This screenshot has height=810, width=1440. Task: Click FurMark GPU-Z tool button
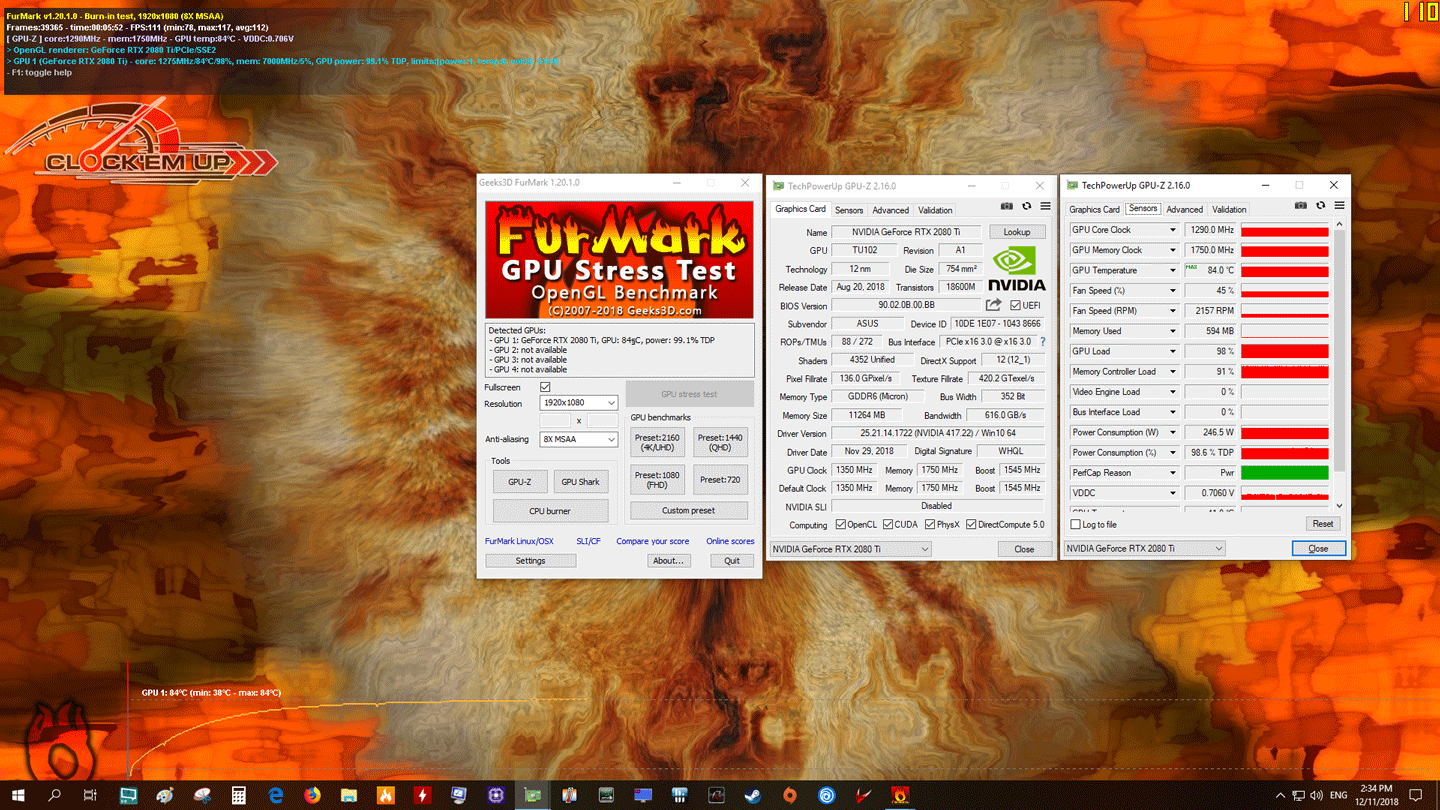pos(520,481)
